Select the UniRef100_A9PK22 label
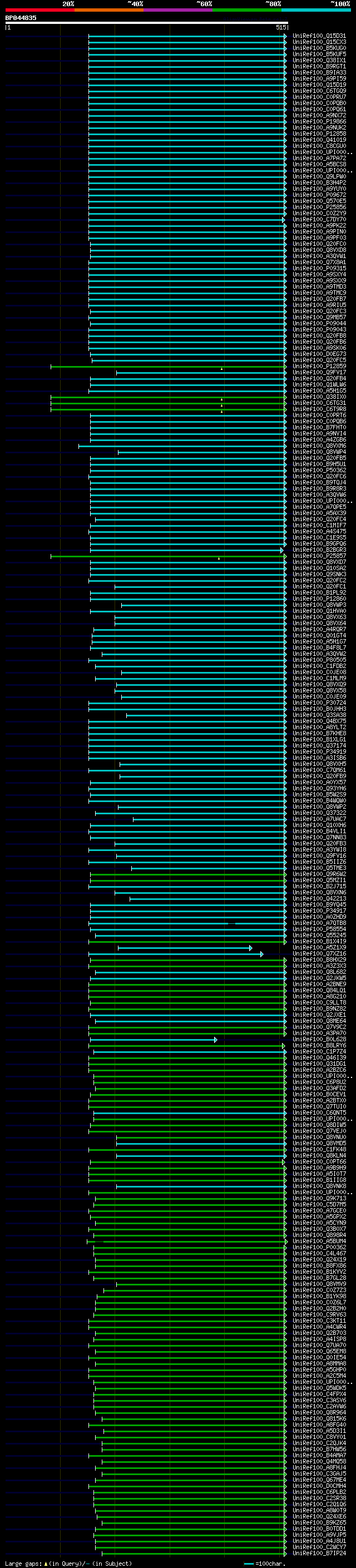 pyautogui.click(x=319, y=226)
